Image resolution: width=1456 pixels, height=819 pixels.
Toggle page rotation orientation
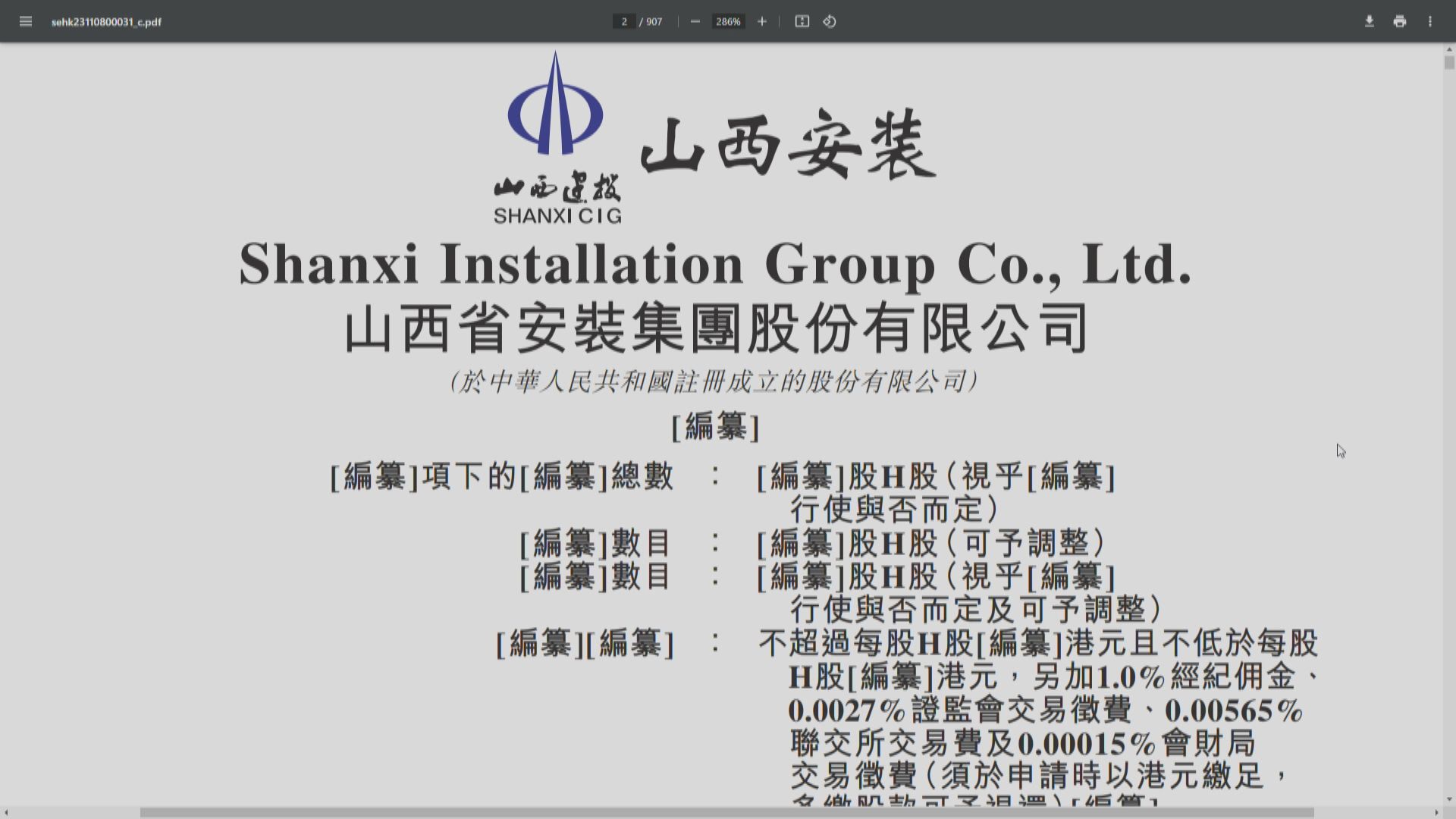click(829, 21)
